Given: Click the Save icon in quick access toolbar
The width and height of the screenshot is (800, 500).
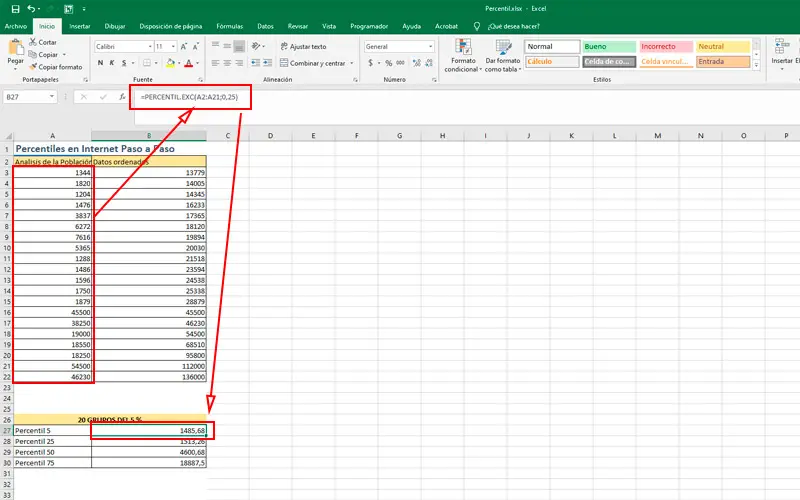Looking at the screenshot, I should [14, 8].
